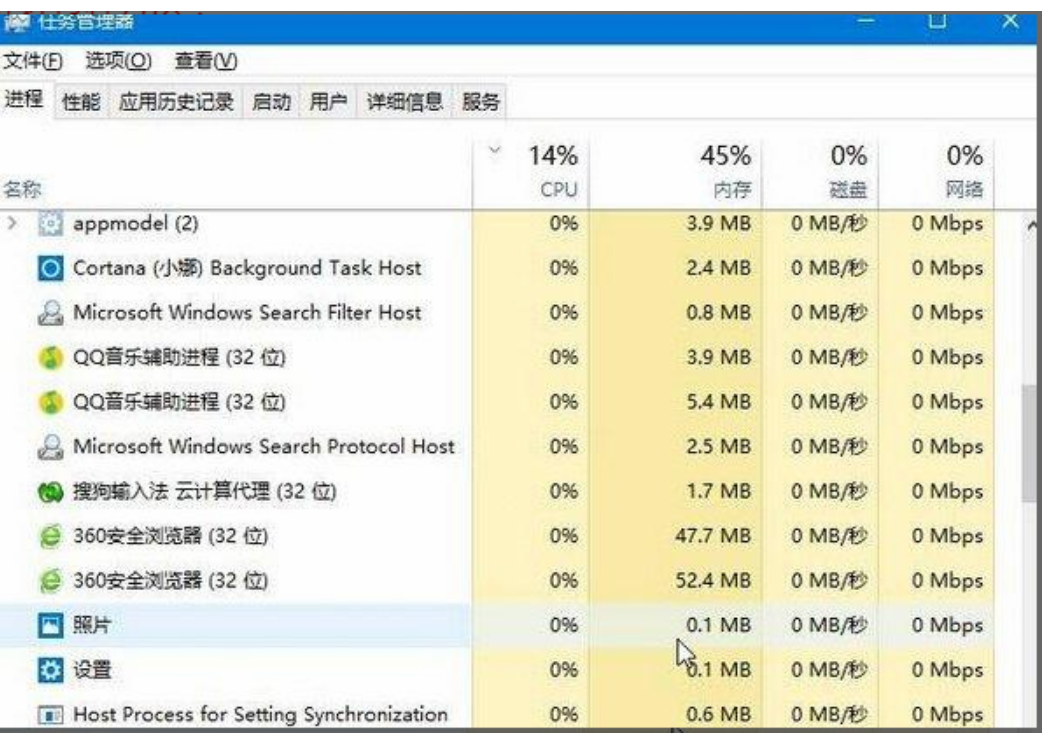Switch to the 性能 tab

(81, 101)
